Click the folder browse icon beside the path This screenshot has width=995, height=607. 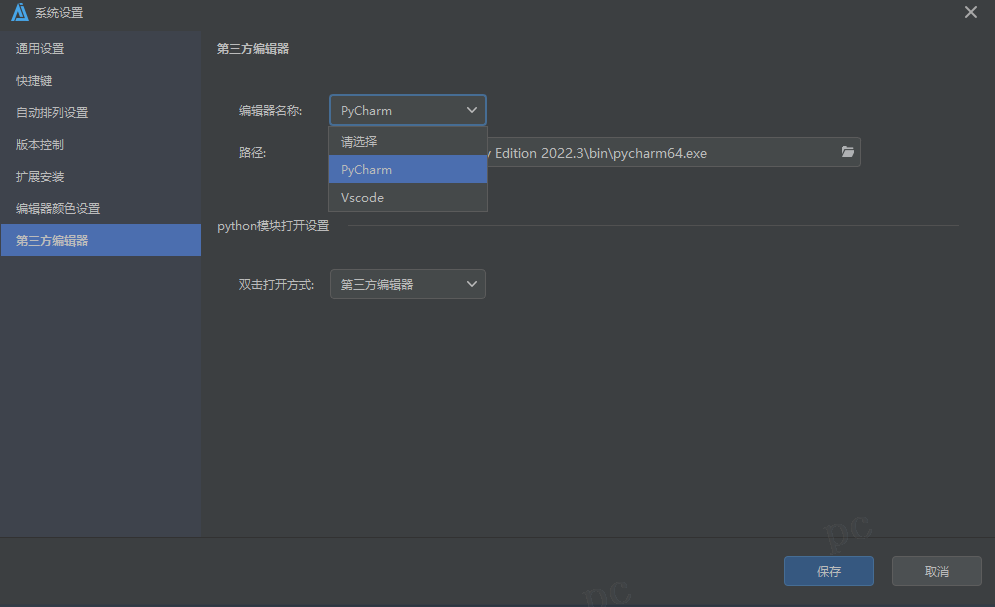point(847,152)
